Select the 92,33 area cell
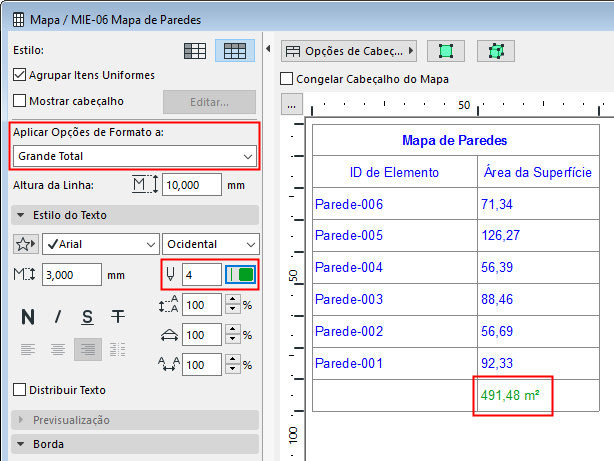 point(538,363)
